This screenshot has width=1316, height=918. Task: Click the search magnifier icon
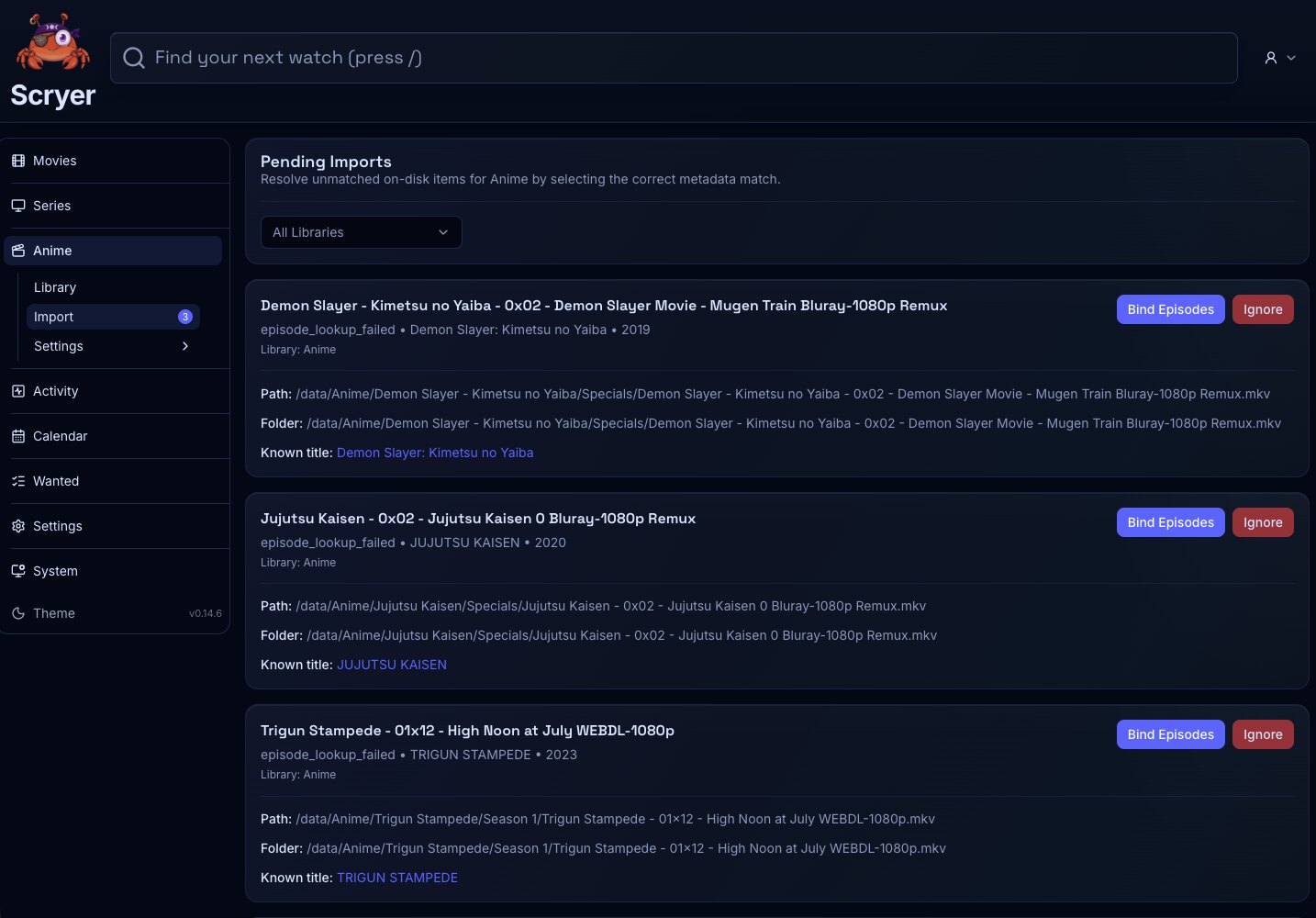pos(134,58)
